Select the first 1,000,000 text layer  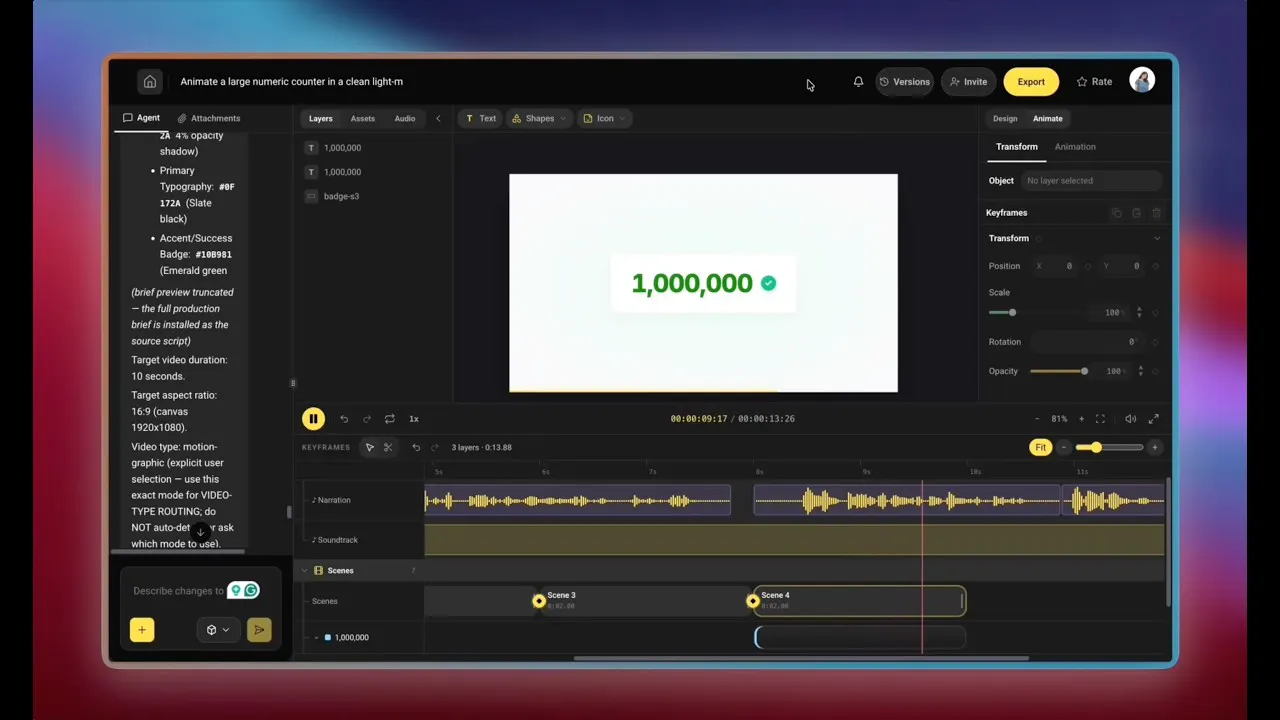[342, 148]
